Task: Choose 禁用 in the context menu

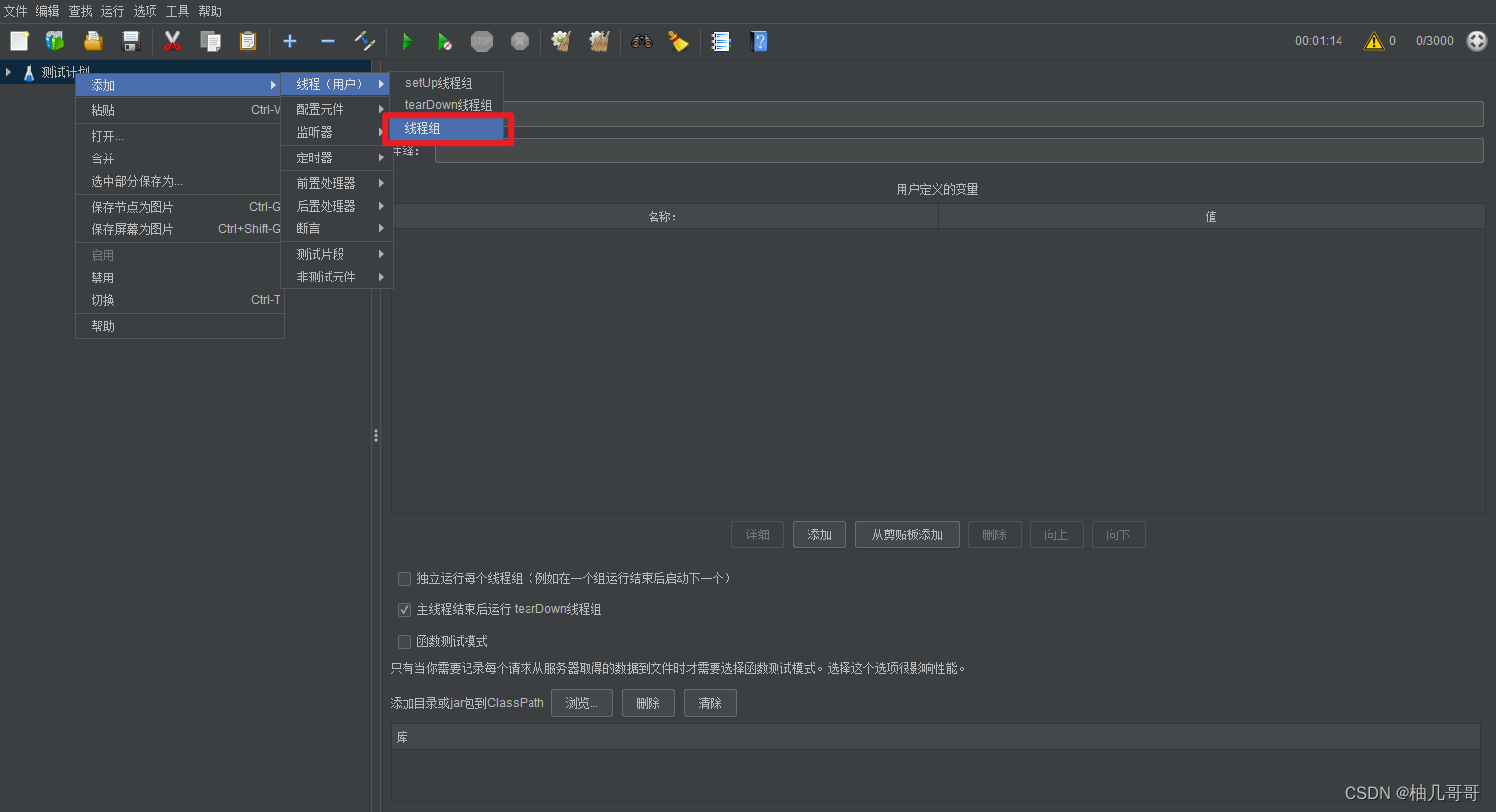Action: pos(180,278)
